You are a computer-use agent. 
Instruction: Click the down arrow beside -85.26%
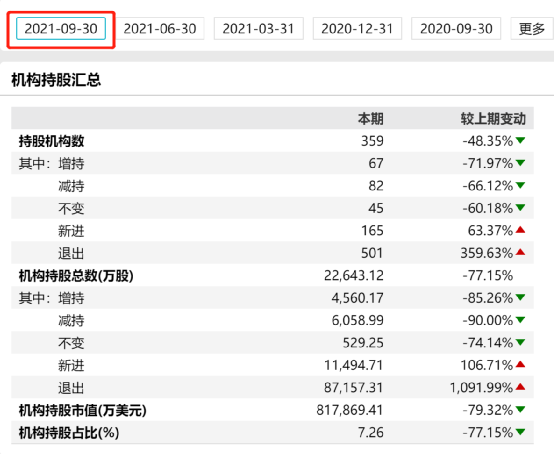(520, 297)
